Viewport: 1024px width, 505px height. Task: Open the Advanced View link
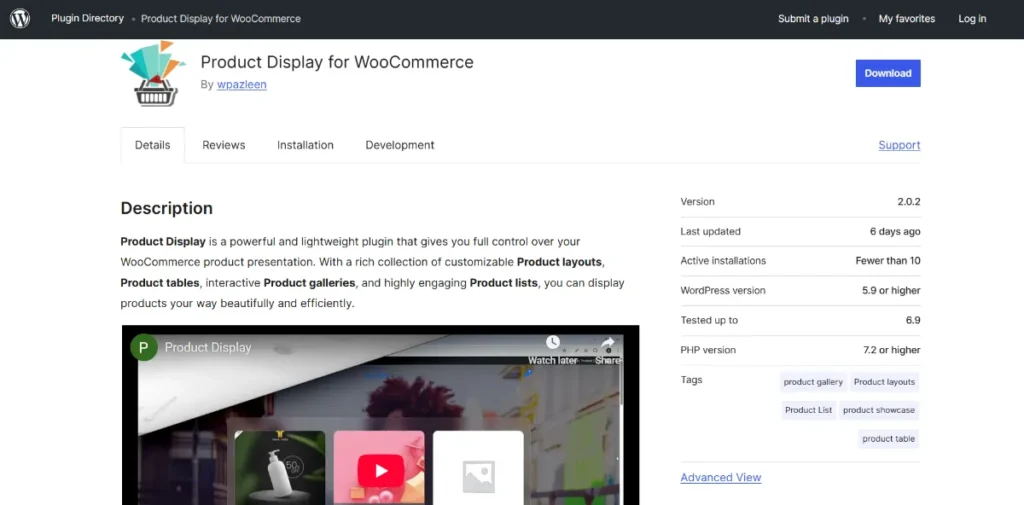point(721,478)
